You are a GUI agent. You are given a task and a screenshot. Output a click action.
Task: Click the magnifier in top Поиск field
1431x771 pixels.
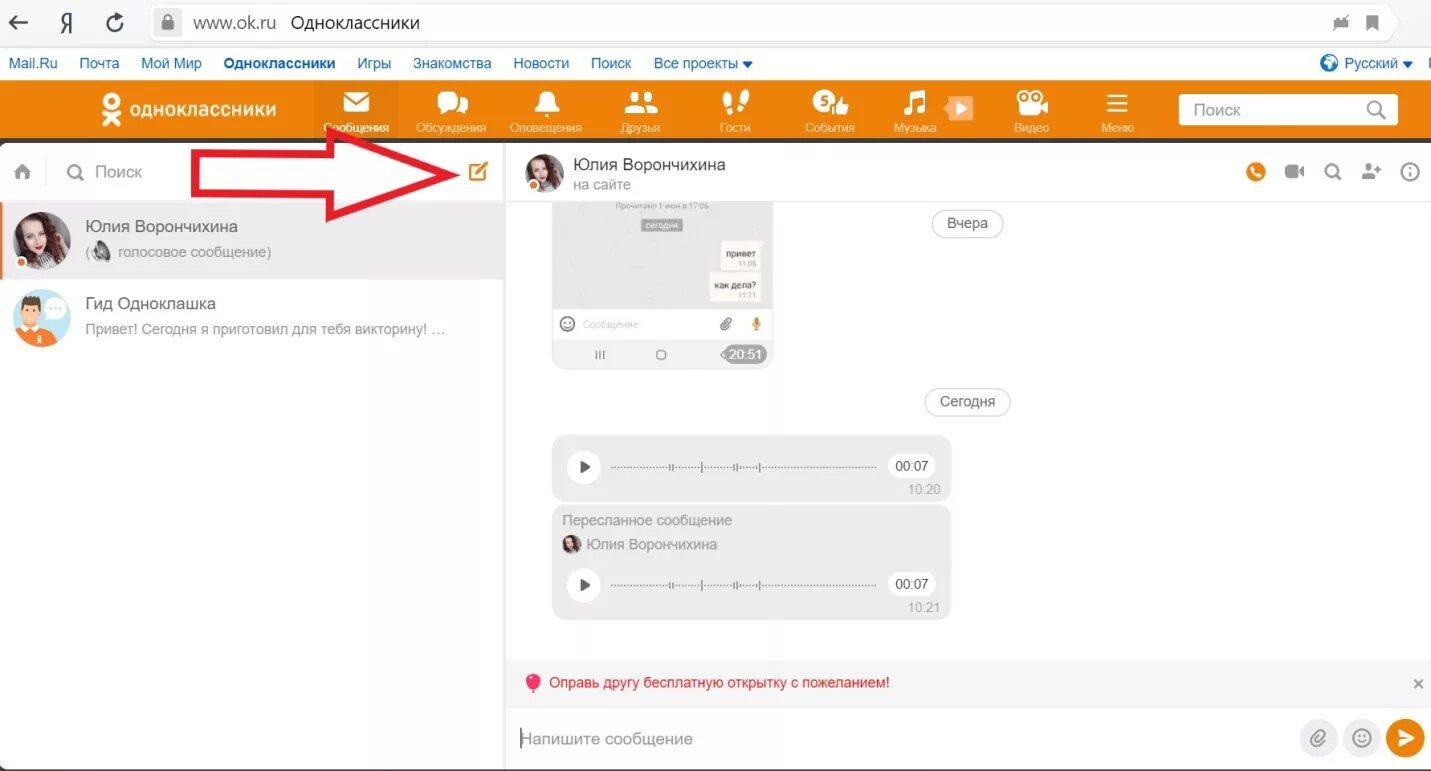point(1376,110)
